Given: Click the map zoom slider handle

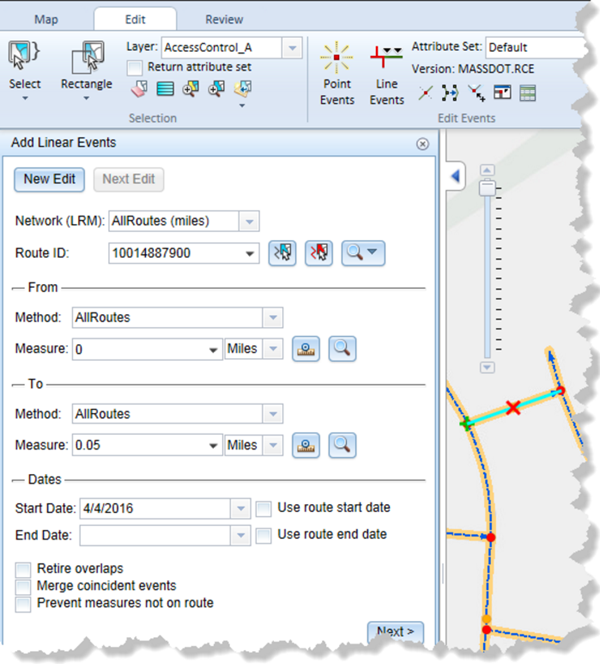Looking at the screenshot, I should 487,188.
